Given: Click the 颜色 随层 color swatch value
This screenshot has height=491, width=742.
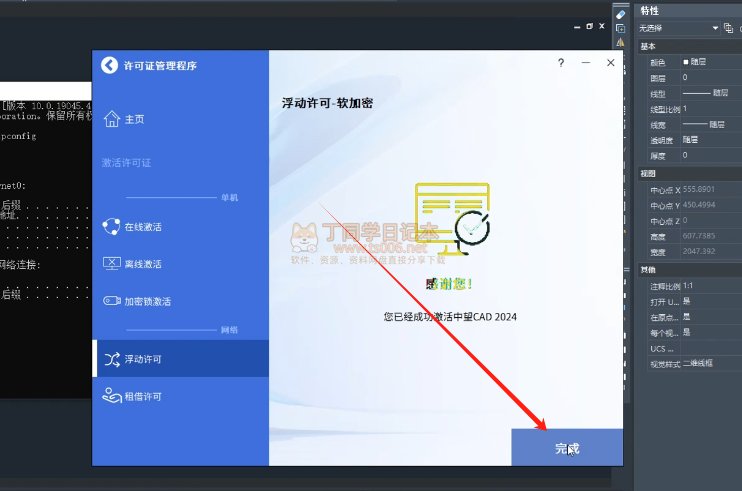Looking at the screenshot, I should (695, 62).
